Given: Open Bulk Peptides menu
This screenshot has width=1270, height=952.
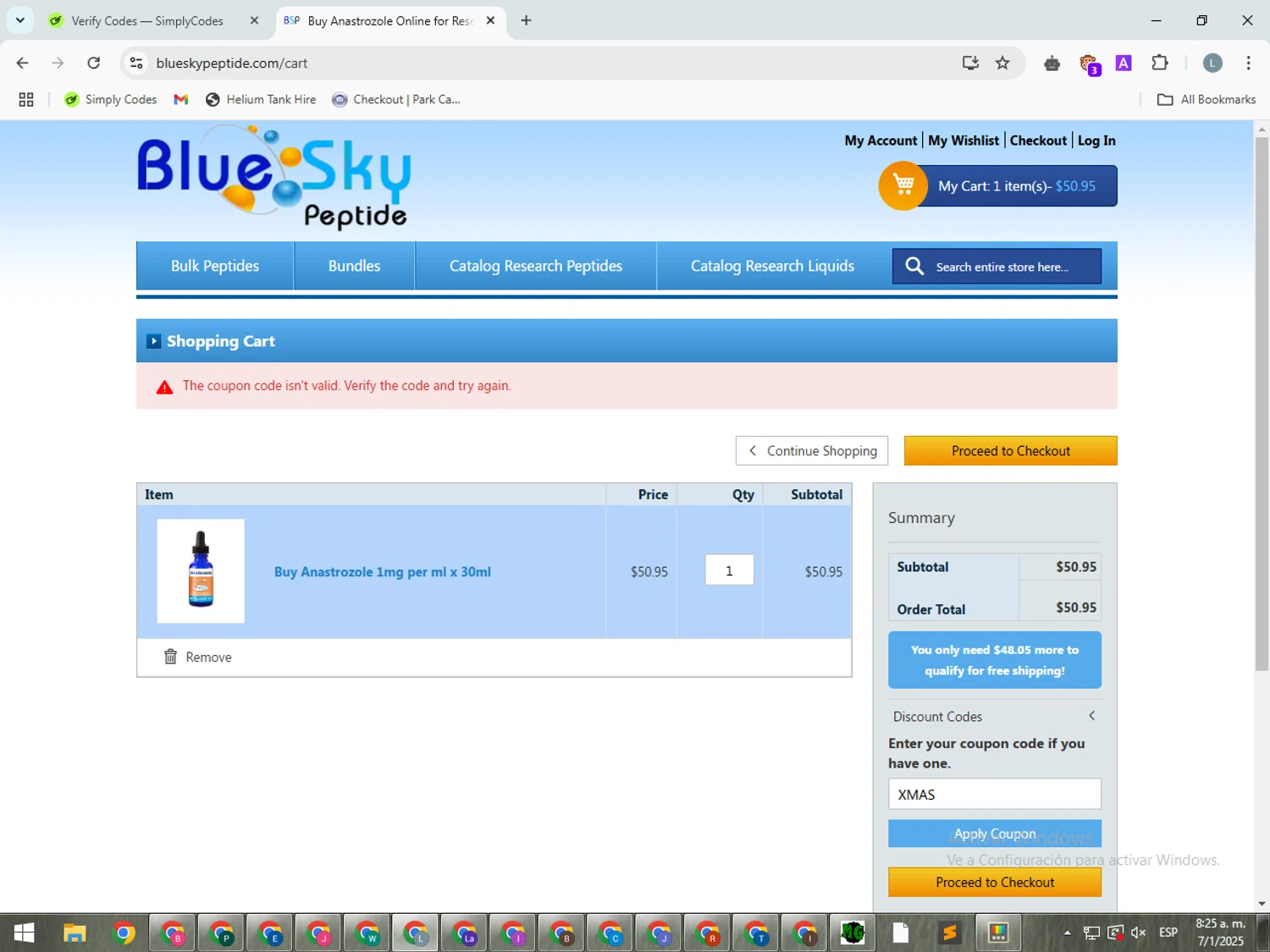Looking at the screenshot, I should pos(215,266).
